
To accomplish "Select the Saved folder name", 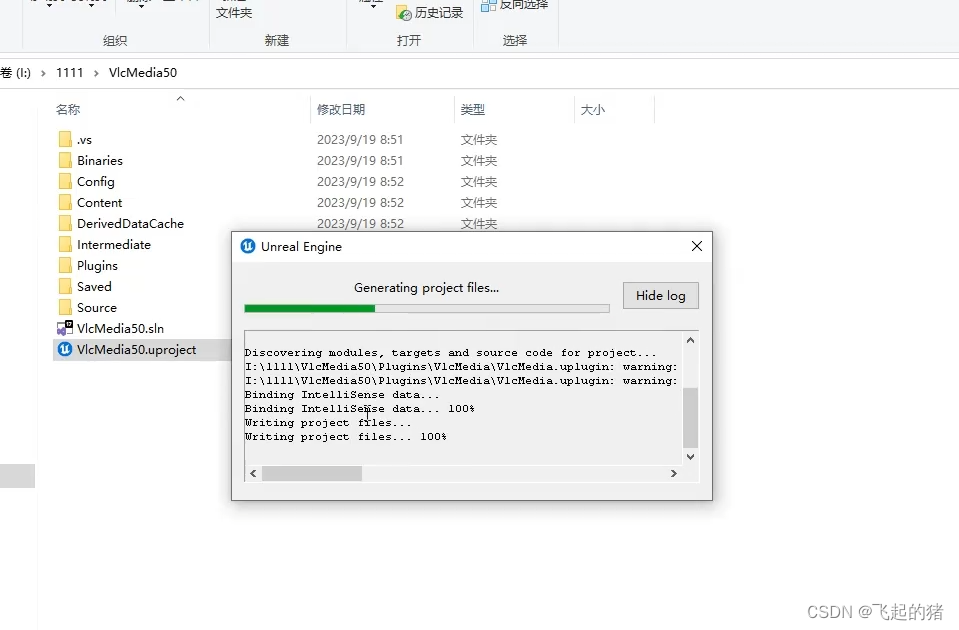I will point(94,286).
